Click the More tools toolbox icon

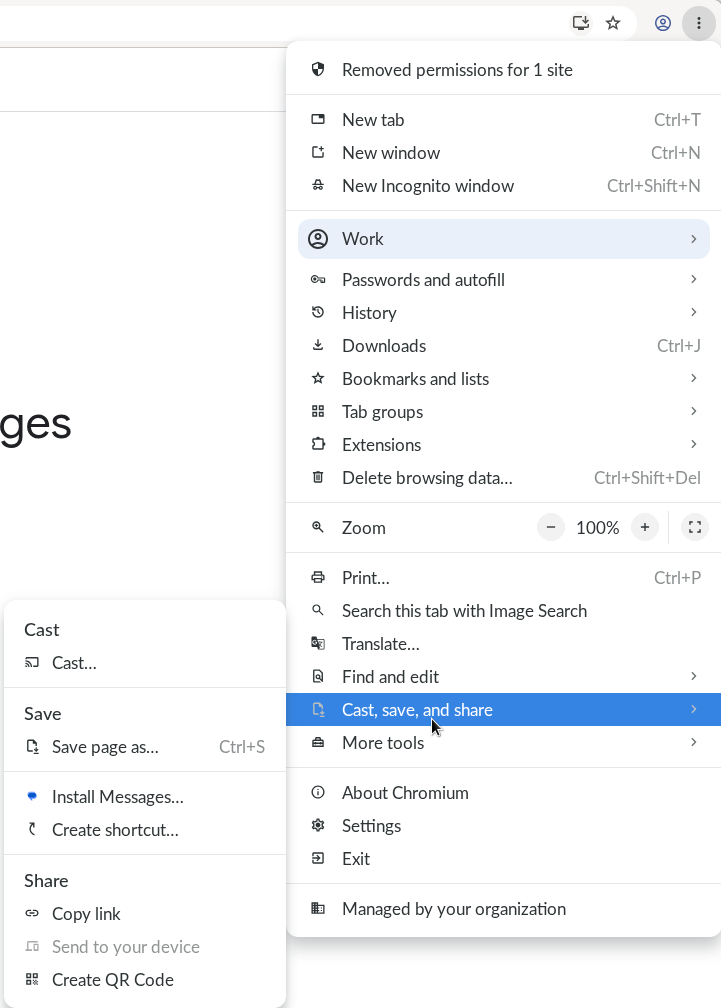pyautogui.click(x=318, y=742)
